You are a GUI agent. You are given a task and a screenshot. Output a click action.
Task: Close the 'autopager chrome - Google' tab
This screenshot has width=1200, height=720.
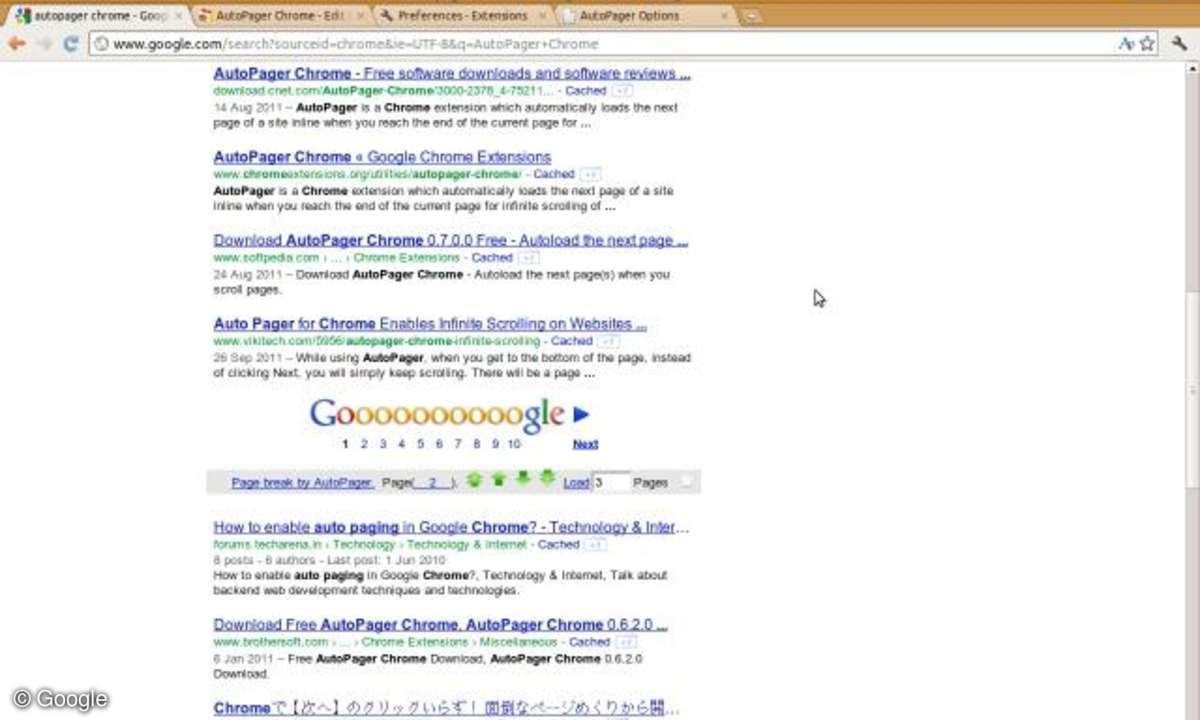pos(179,16)
